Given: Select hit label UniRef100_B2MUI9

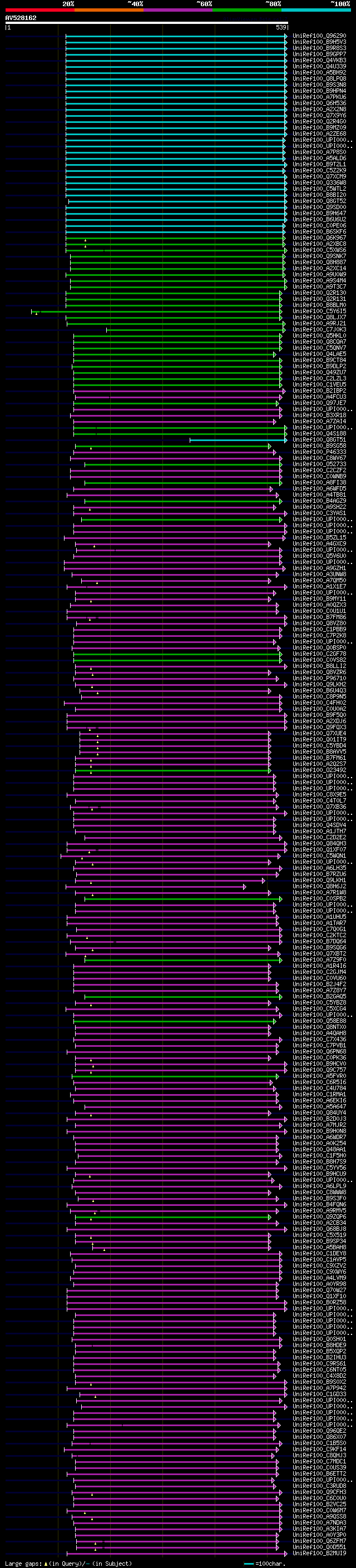Looking at the screenshot, I should pos(319,1554).
